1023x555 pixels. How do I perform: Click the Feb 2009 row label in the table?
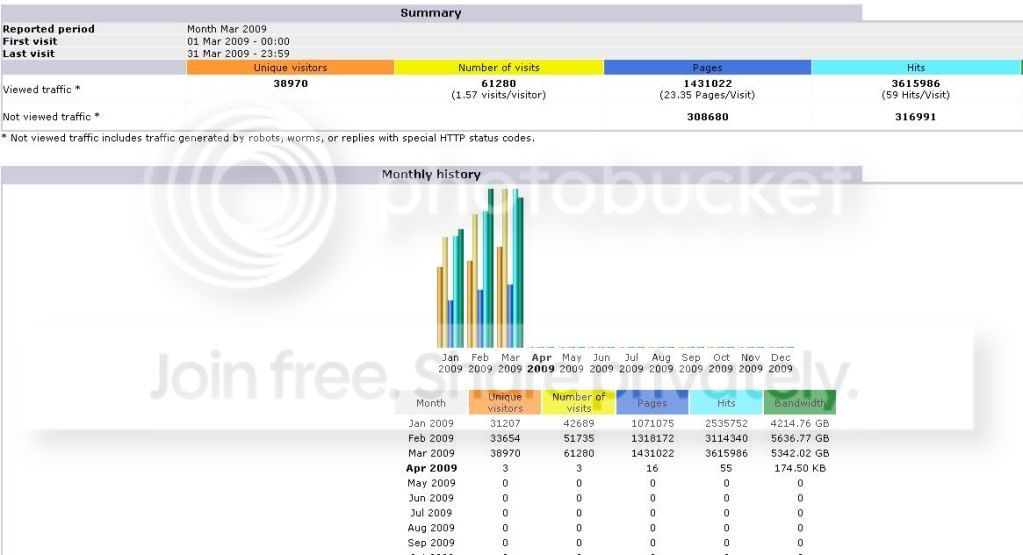(431, 438)
